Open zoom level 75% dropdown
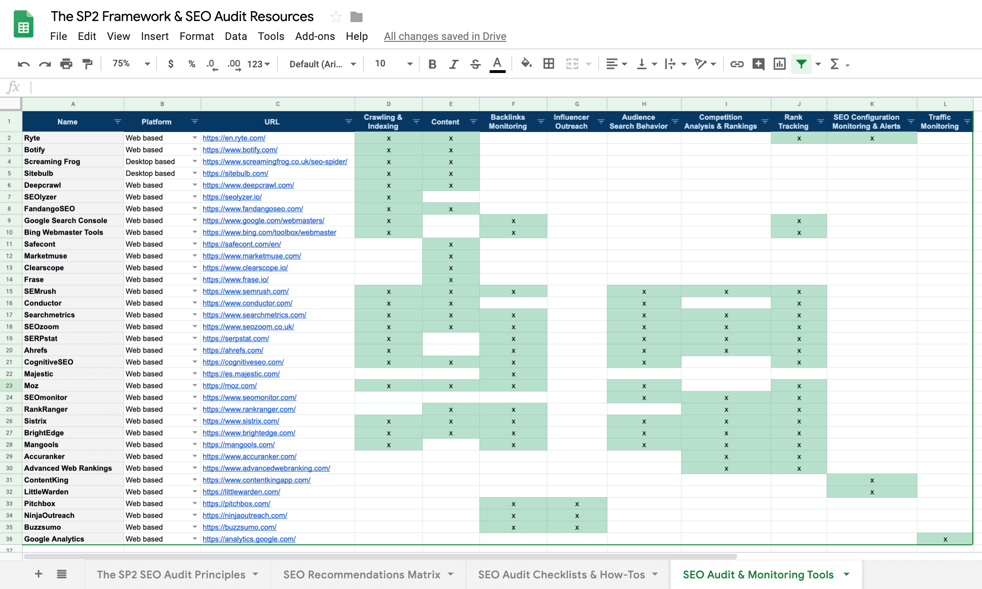 131,64
